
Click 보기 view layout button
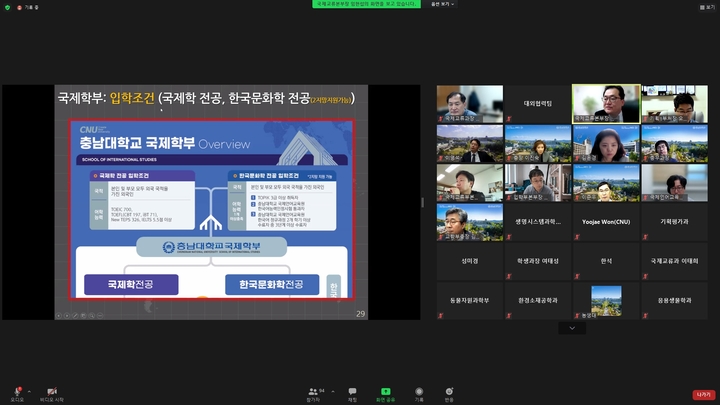pyautogui.click(x=706, y=7)
